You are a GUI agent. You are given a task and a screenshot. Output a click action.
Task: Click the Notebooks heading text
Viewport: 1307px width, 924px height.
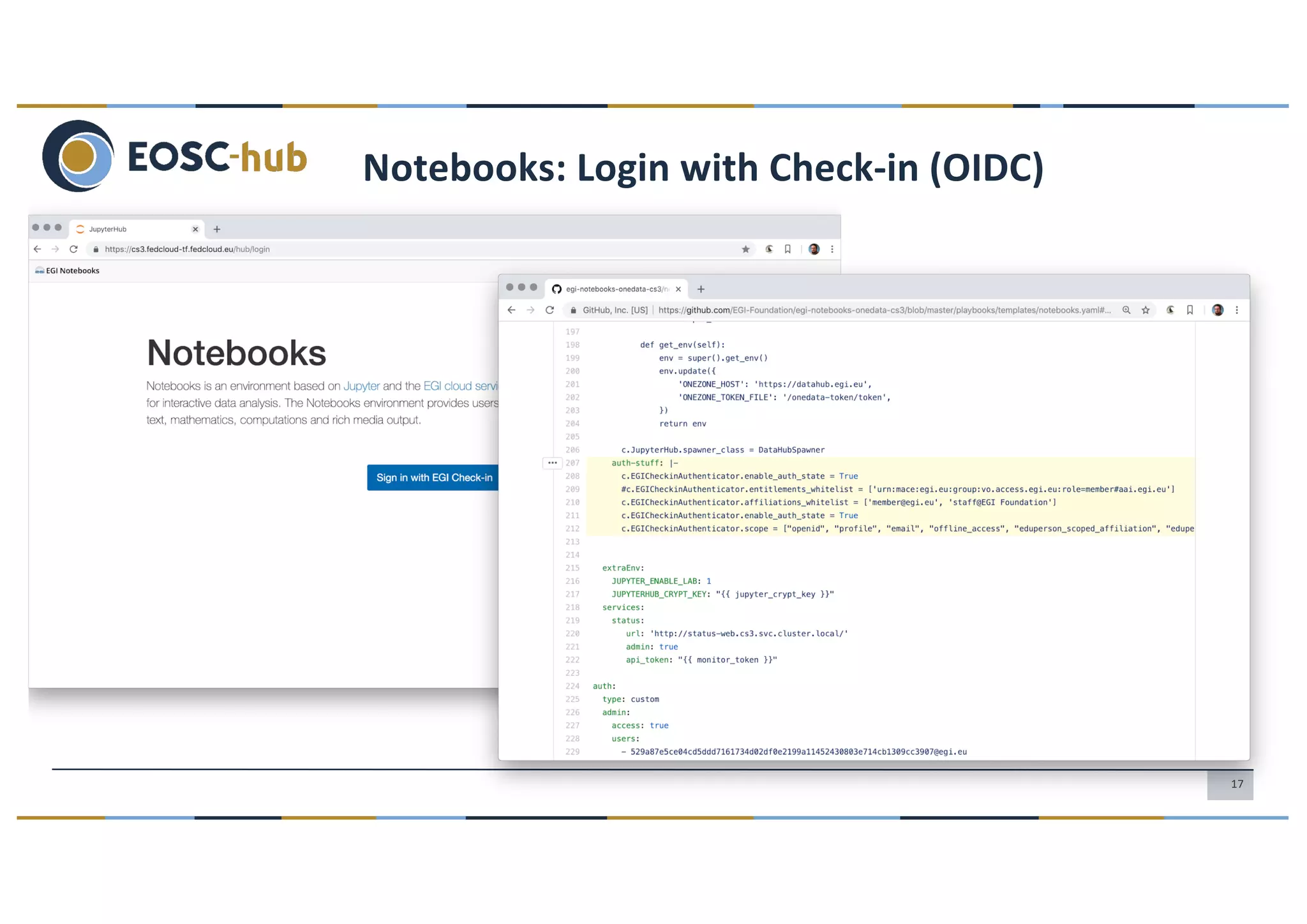(236, 353)
